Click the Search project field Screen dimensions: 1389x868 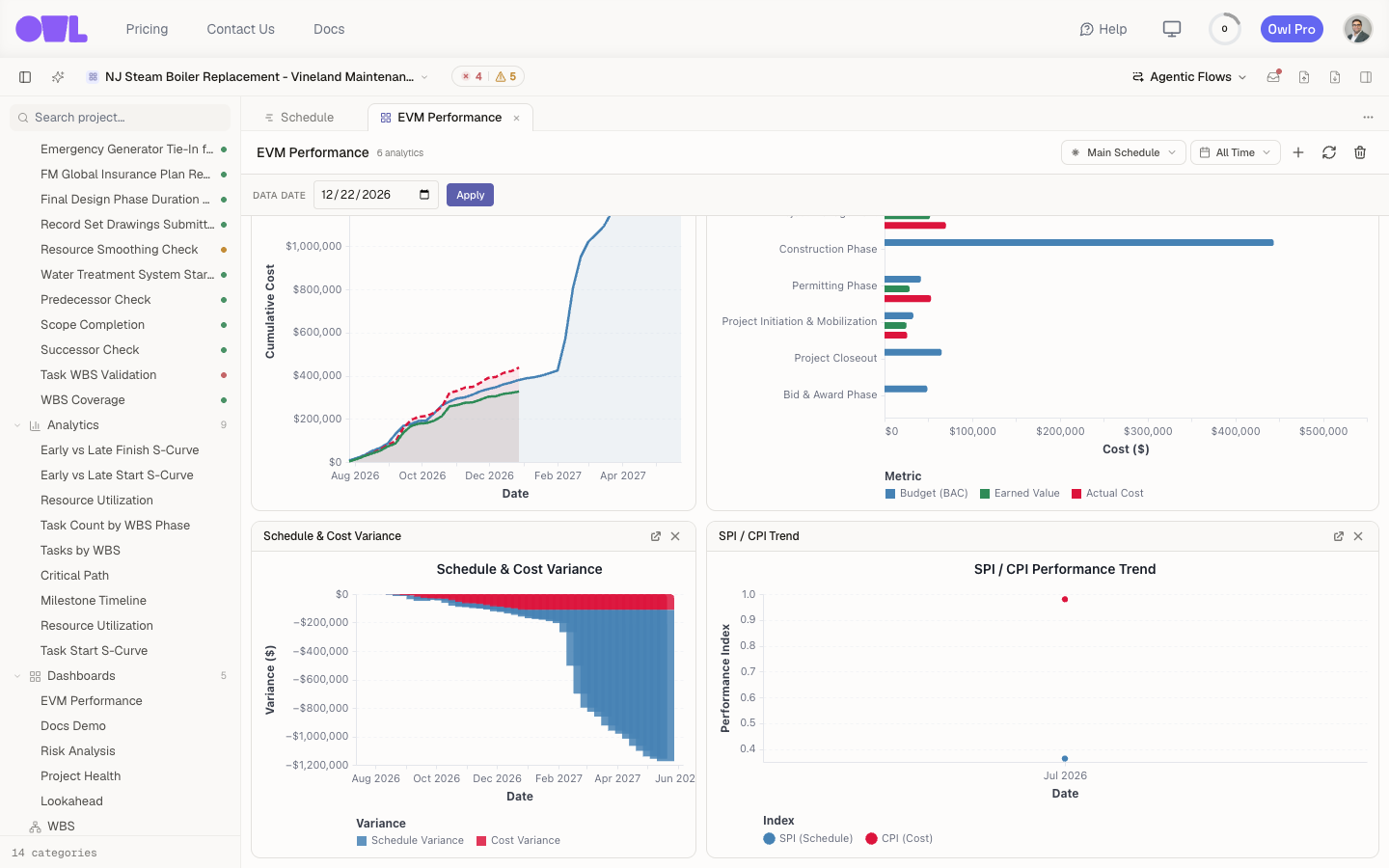tap(121, 118)
